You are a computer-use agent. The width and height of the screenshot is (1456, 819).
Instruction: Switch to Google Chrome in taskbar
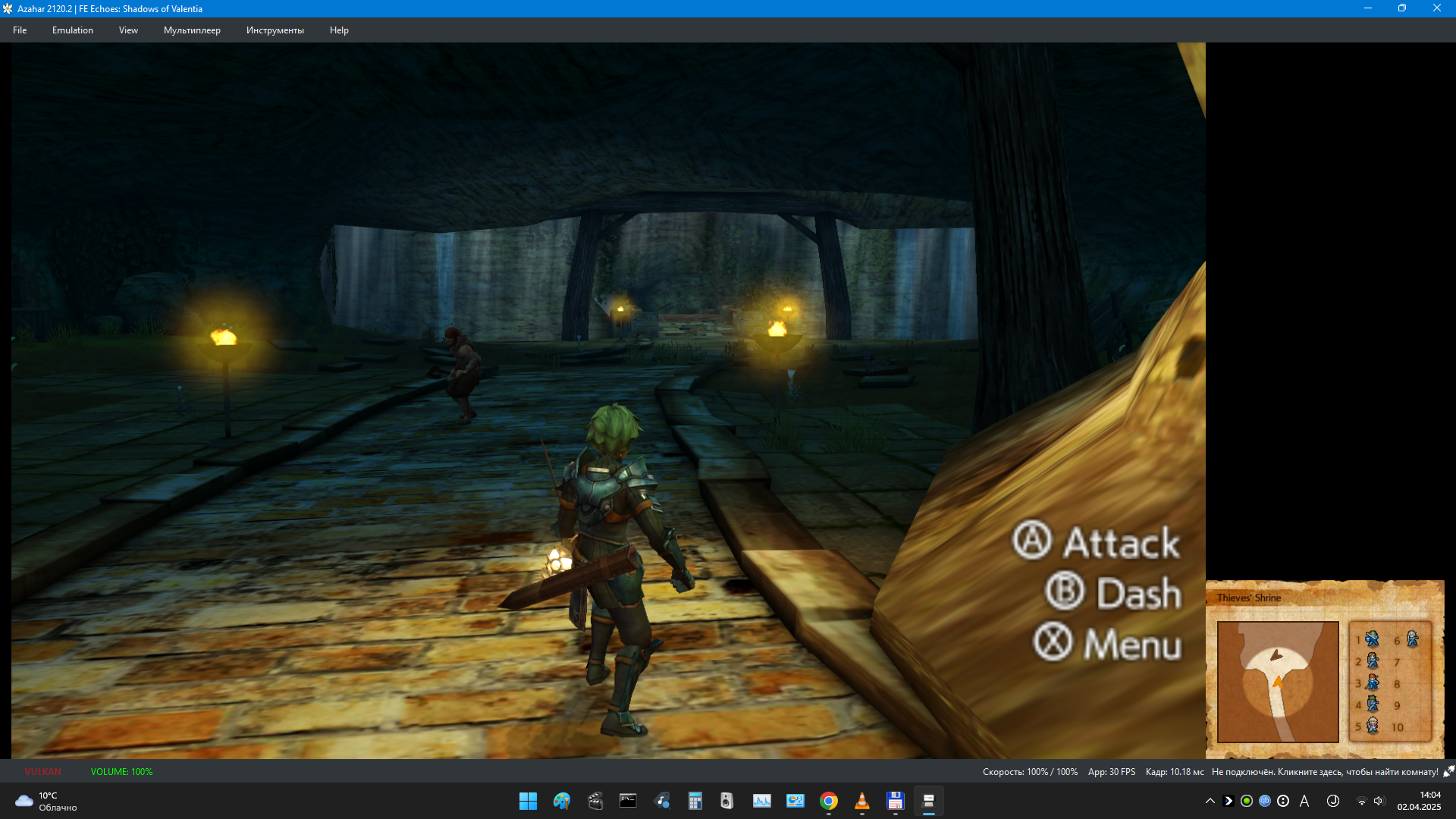coord(829,801)
